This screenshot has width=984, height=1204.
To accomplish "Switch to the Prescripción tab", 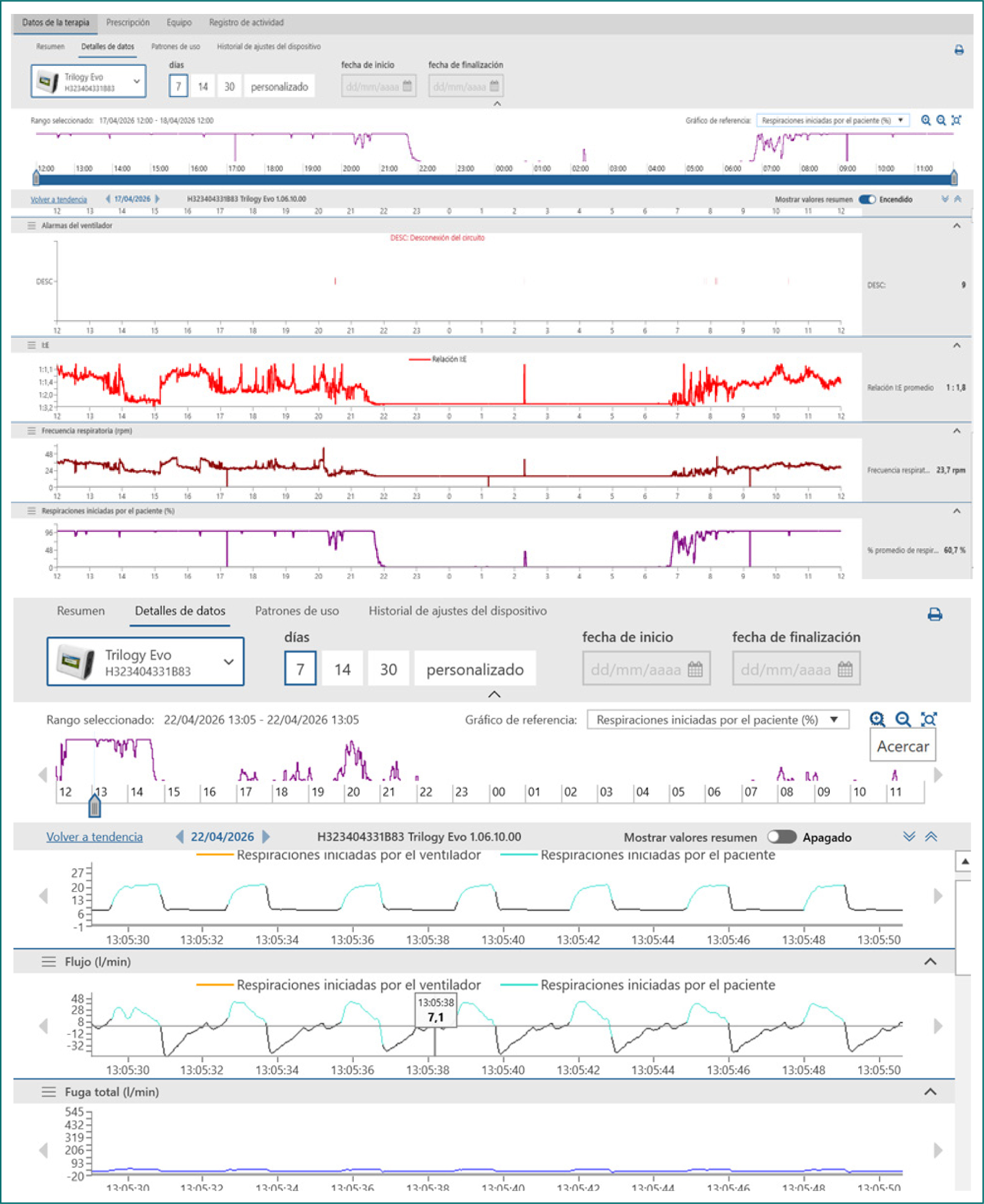I will click(x=128, y=23).
